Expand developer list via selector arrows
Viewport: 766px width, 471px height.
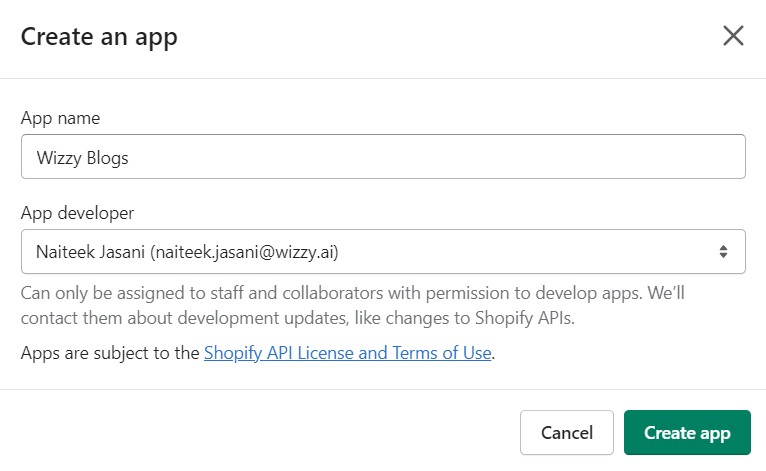click(x=723, y=252)
